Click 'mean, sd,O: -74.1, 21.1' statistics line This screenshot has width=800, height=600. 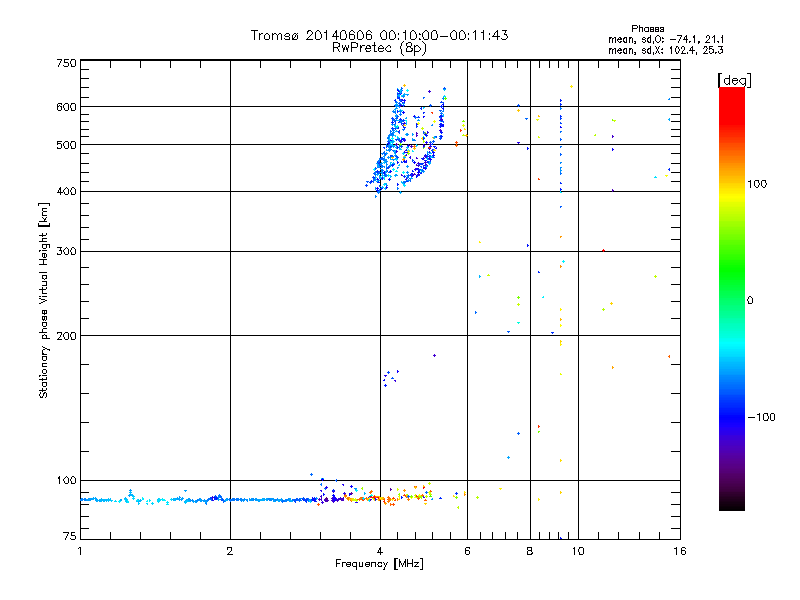[666, 39]
